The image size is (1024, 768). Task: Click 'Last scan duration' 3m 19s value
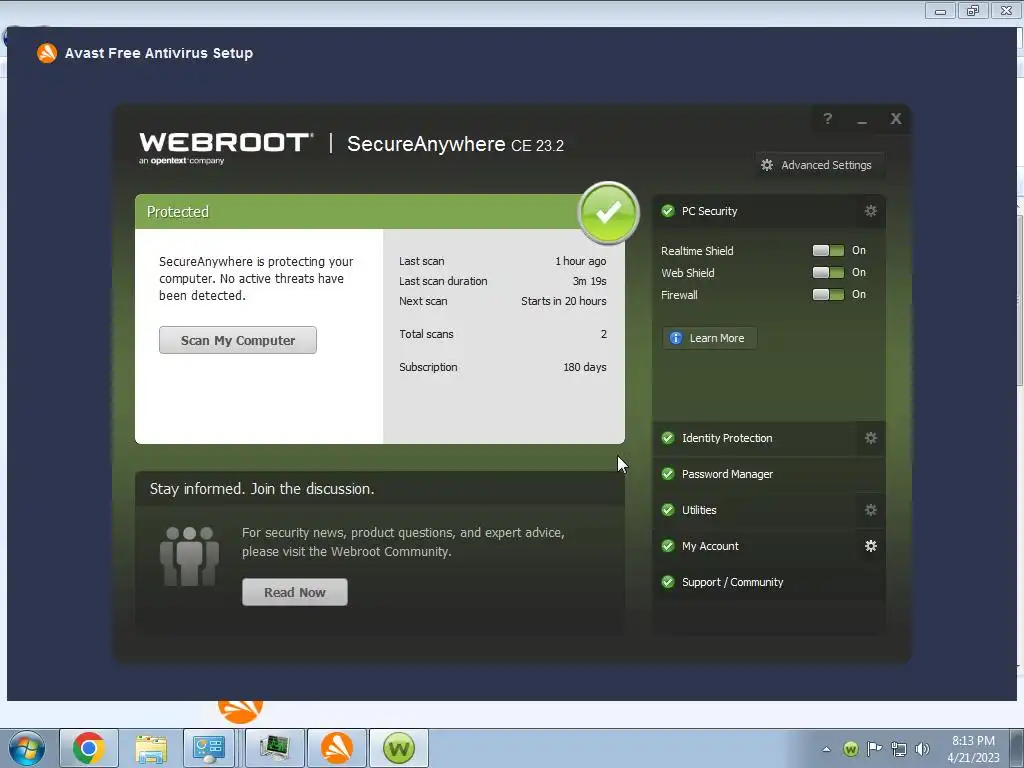[x=589, y=281]
